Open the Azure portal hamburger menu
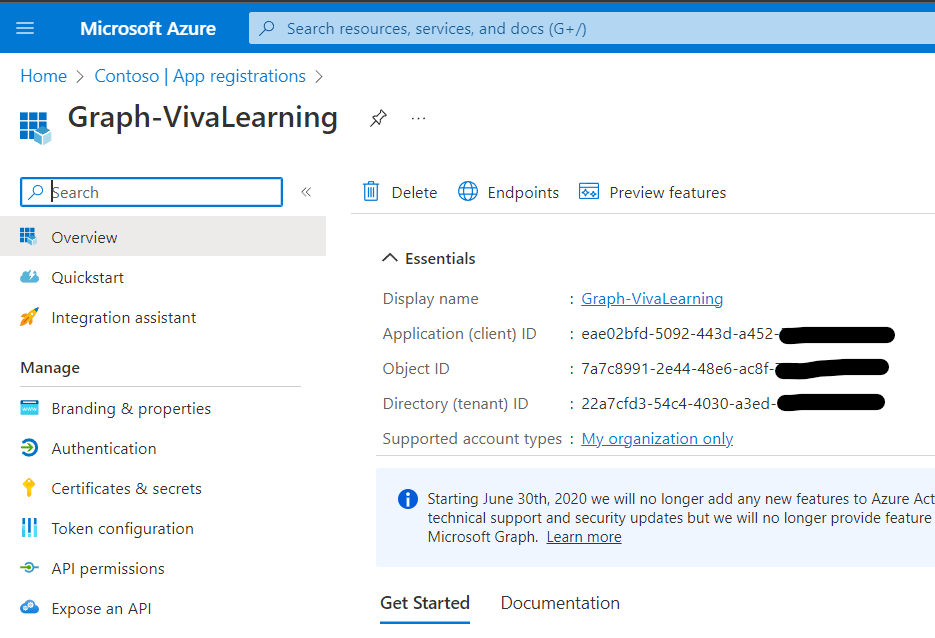 pos(25,28)
